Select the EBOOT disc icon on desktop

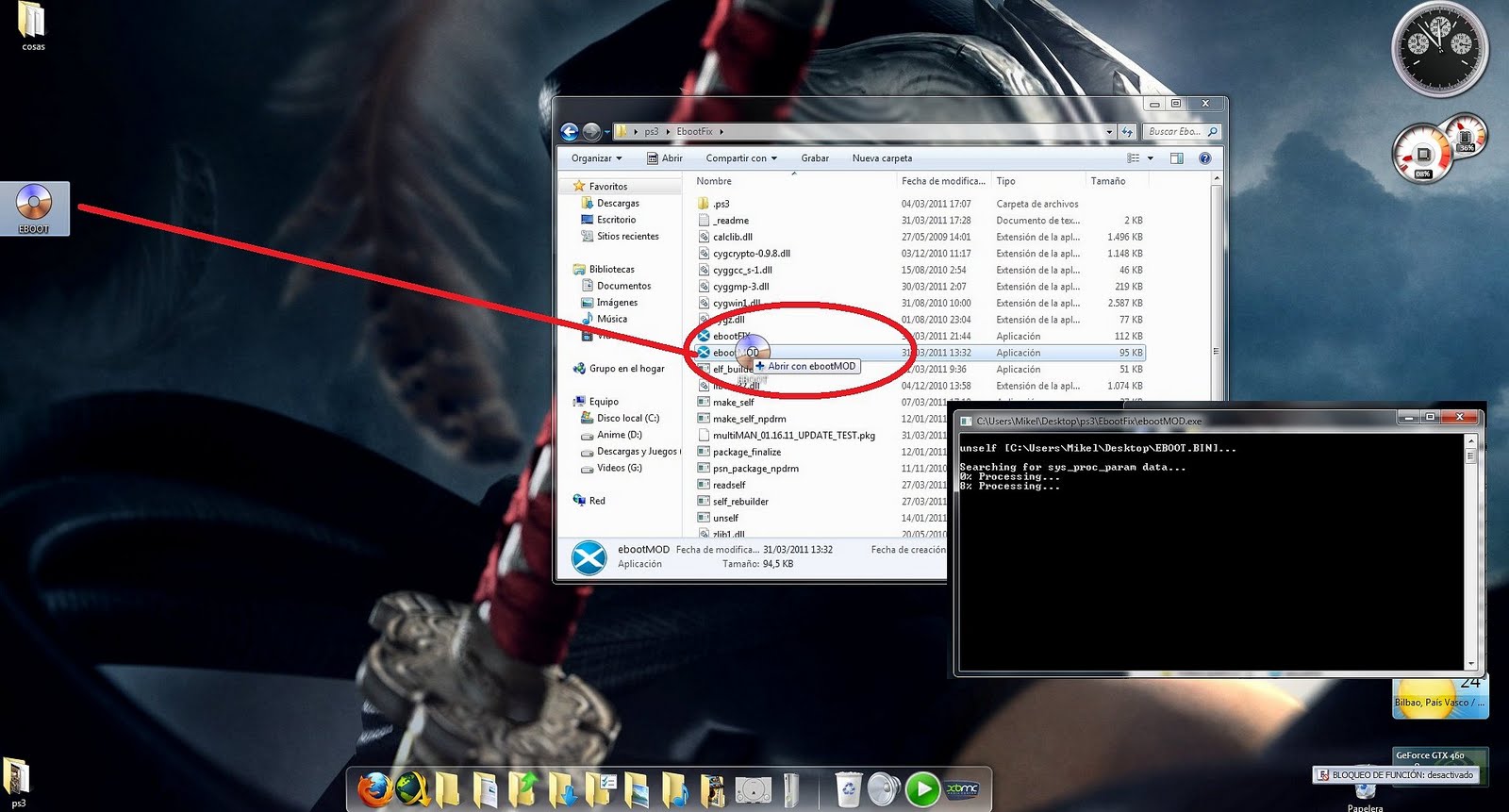pos(34,208)
